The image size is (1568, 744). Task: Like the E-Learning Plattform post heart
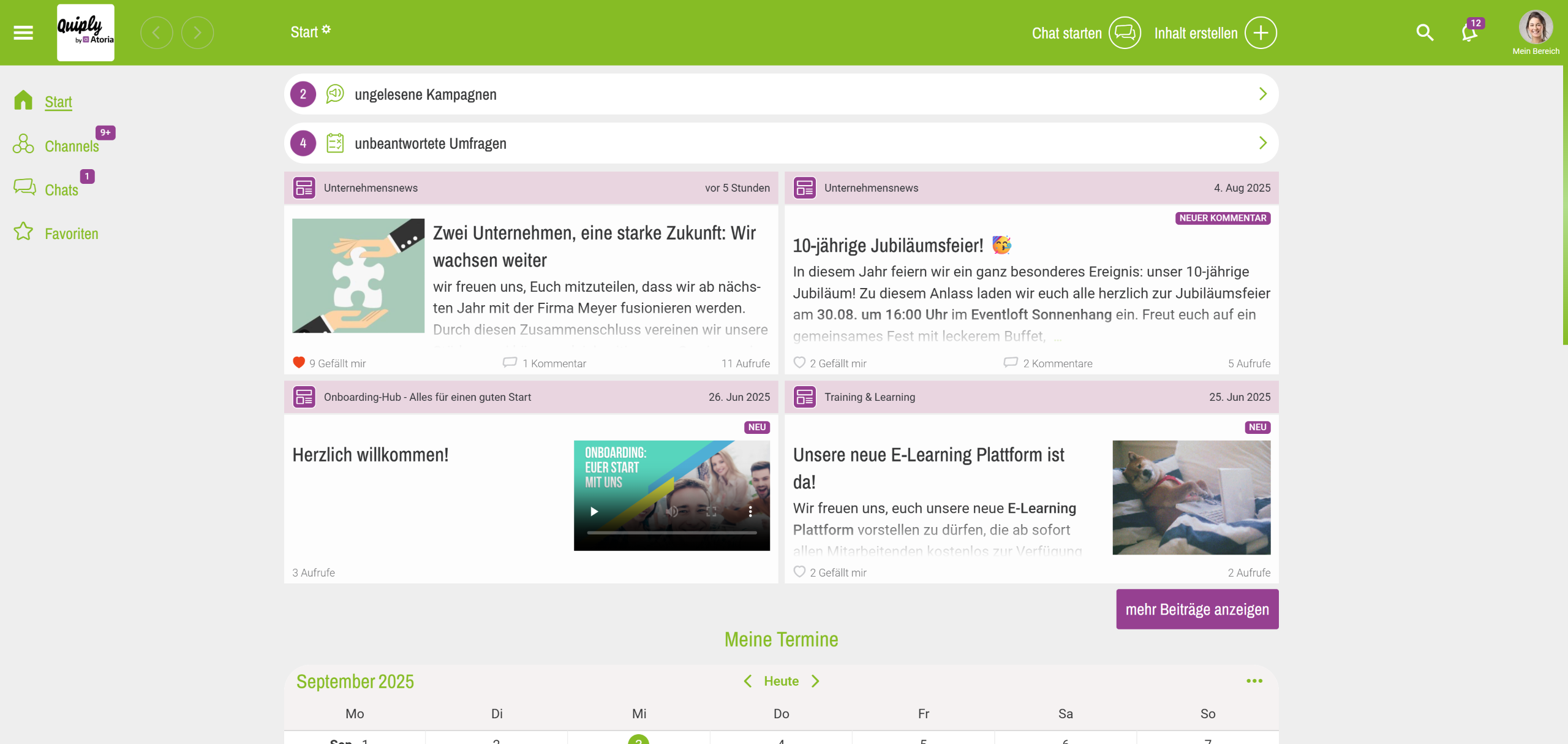coord(799,571)
